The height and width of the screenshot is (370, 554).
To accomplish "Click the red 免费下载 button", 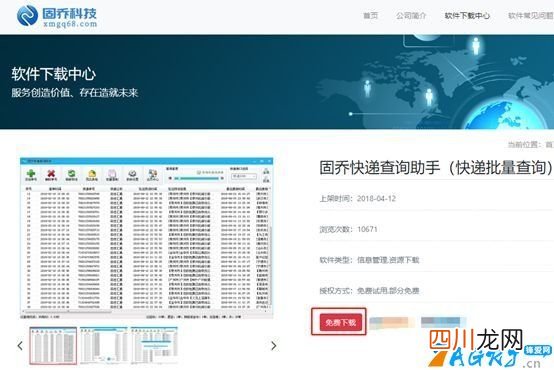I will click(341, 322).
